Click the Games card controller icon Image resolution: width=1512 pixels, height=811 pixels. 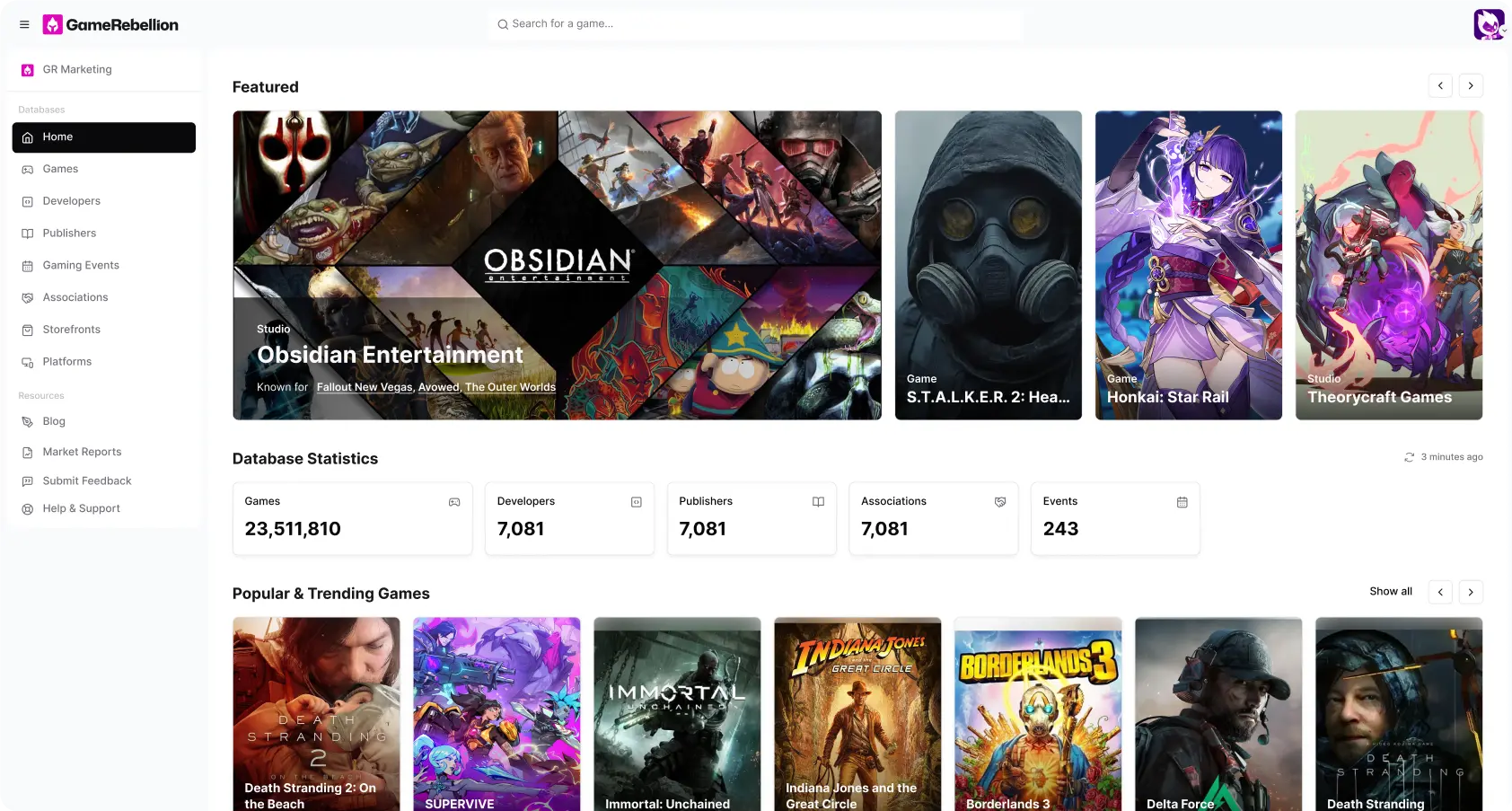click(454, 502)
